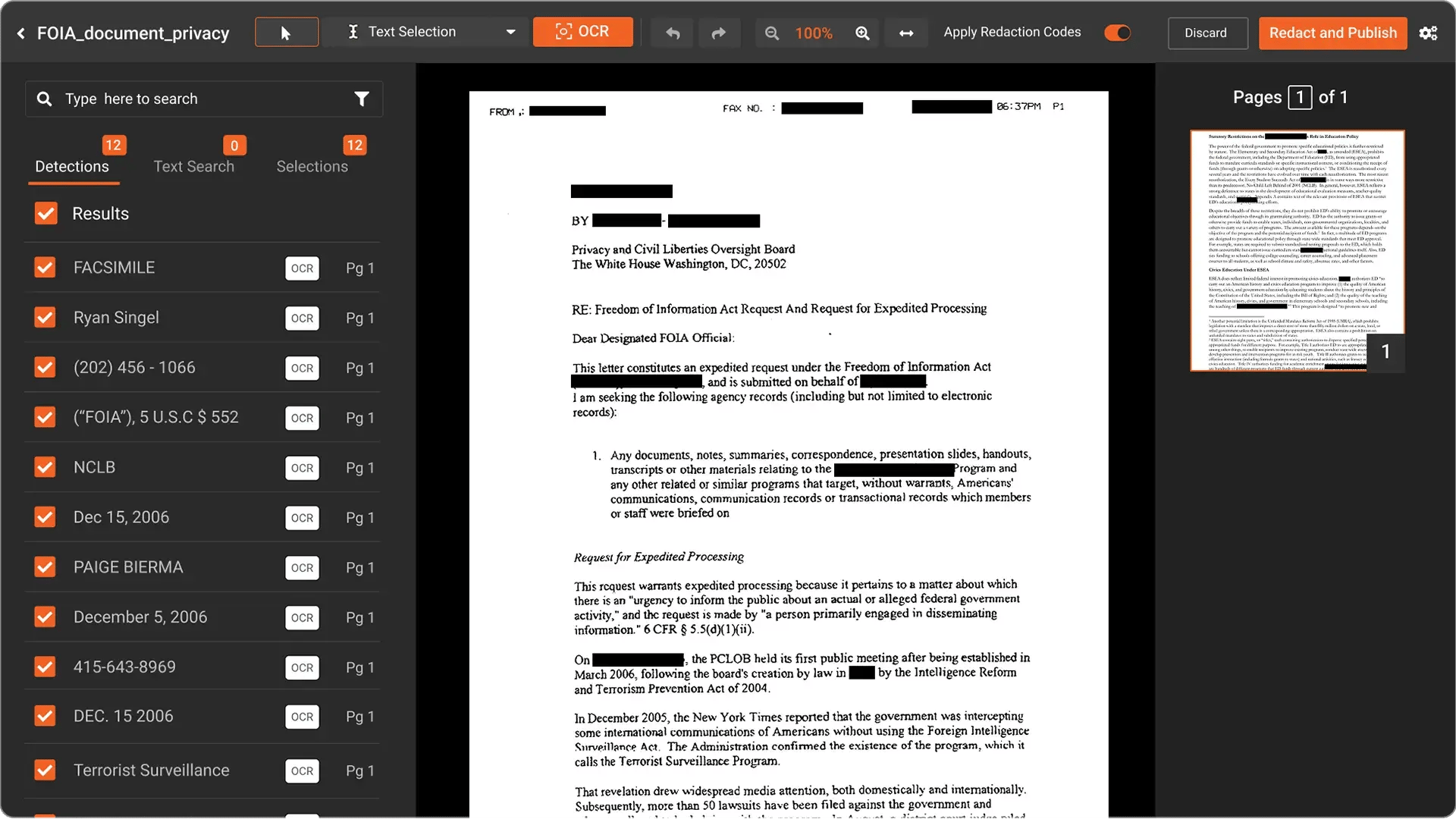Click the undo arrow icon
Screen dimensions: 1456x819
[673, 33]
